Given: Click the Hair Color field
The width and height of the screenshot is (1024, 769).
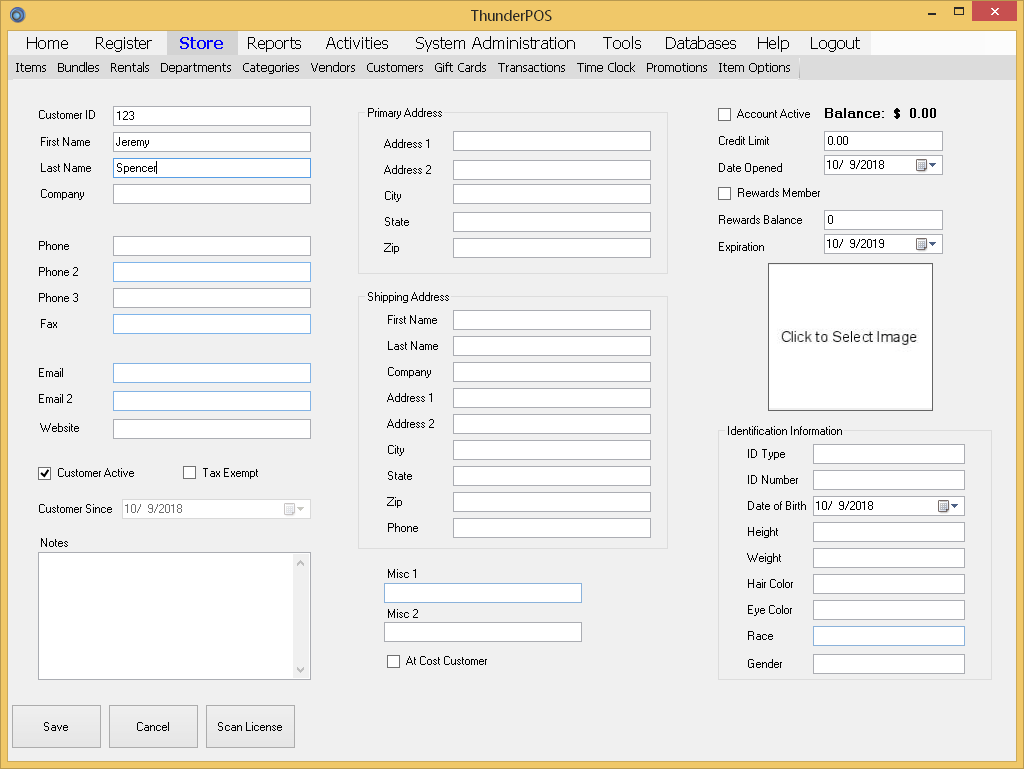Looking at the screenshot, I should coord(889,584).
